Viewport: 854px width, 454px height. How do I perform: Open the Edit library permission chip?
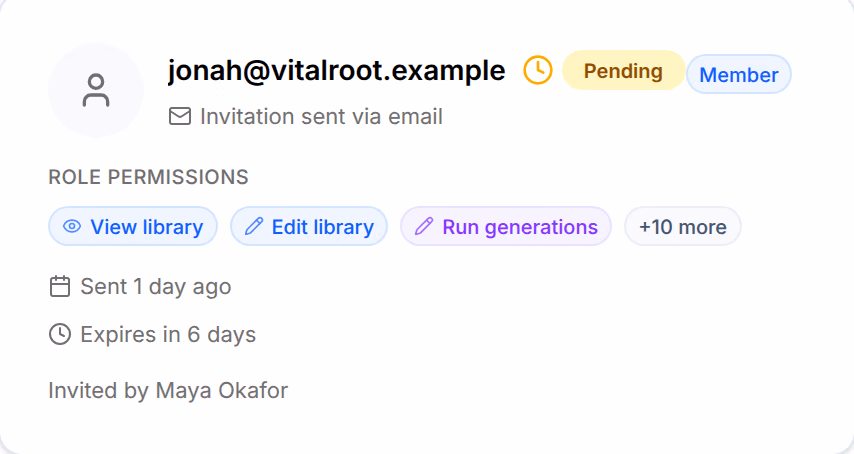[x=309, y=226]
